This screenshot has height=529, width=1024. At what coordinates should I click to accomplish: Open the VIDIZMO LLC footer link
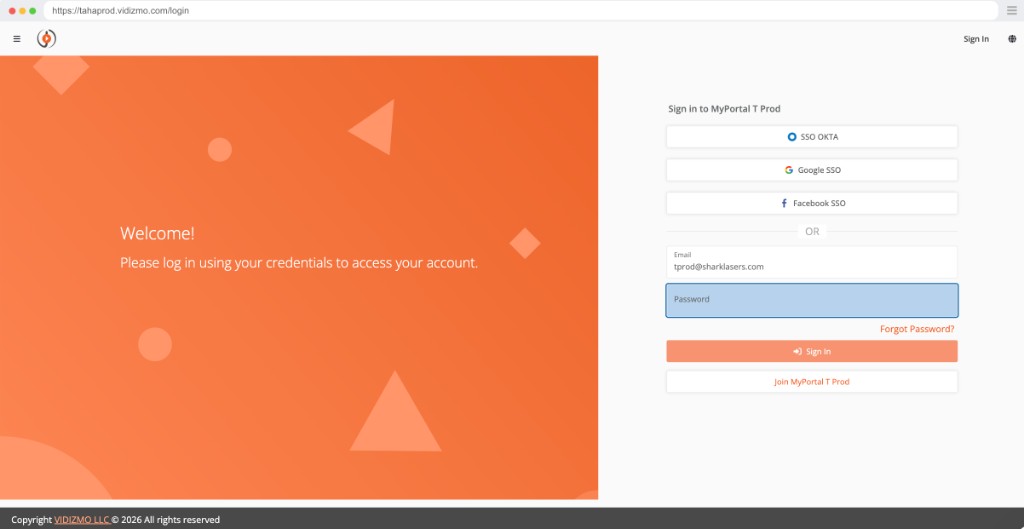click(82, 520)
